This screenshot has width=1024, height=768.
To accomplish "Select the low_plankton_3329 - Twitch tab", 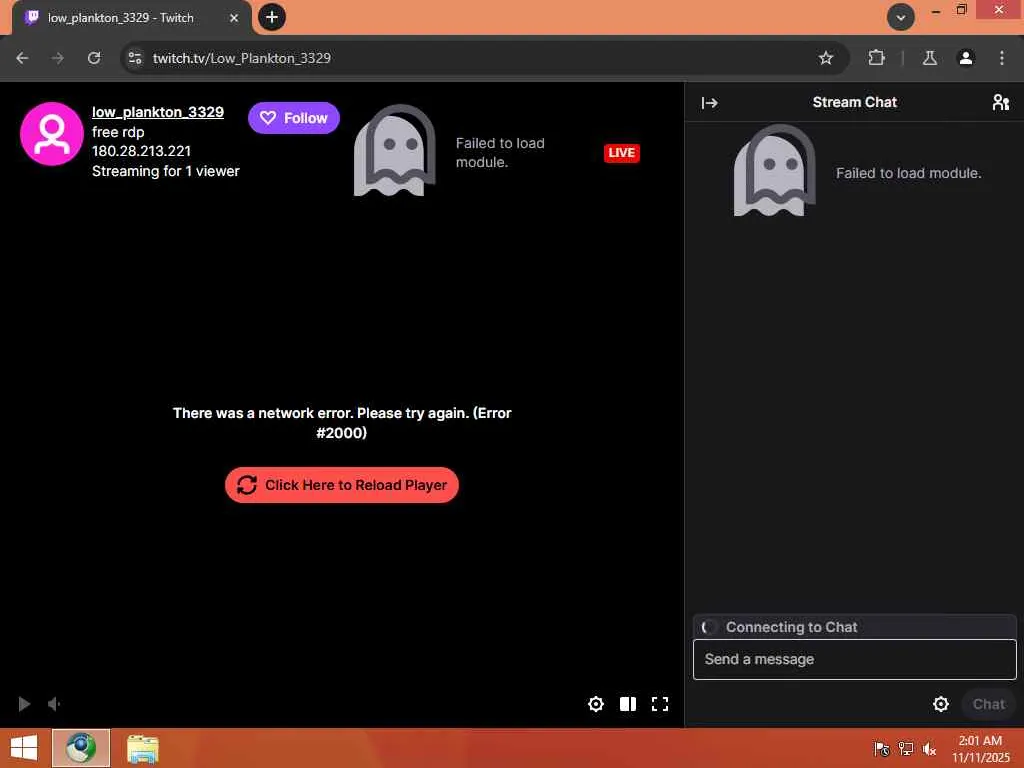I will click(x=131, y=18).
